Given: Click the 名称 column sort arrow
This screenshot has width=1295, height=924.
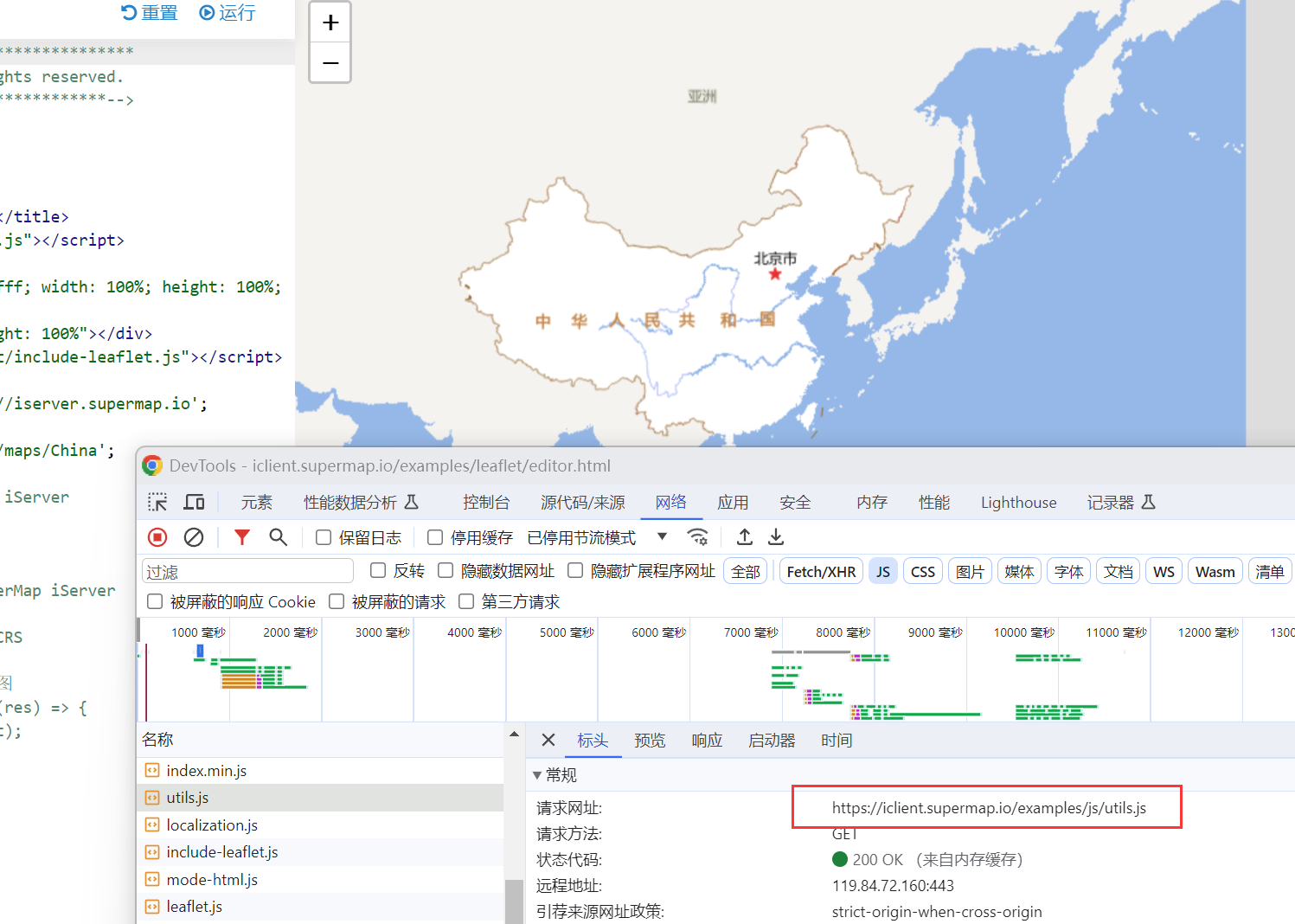Looking at the screenshot, I should coord(514,735).
